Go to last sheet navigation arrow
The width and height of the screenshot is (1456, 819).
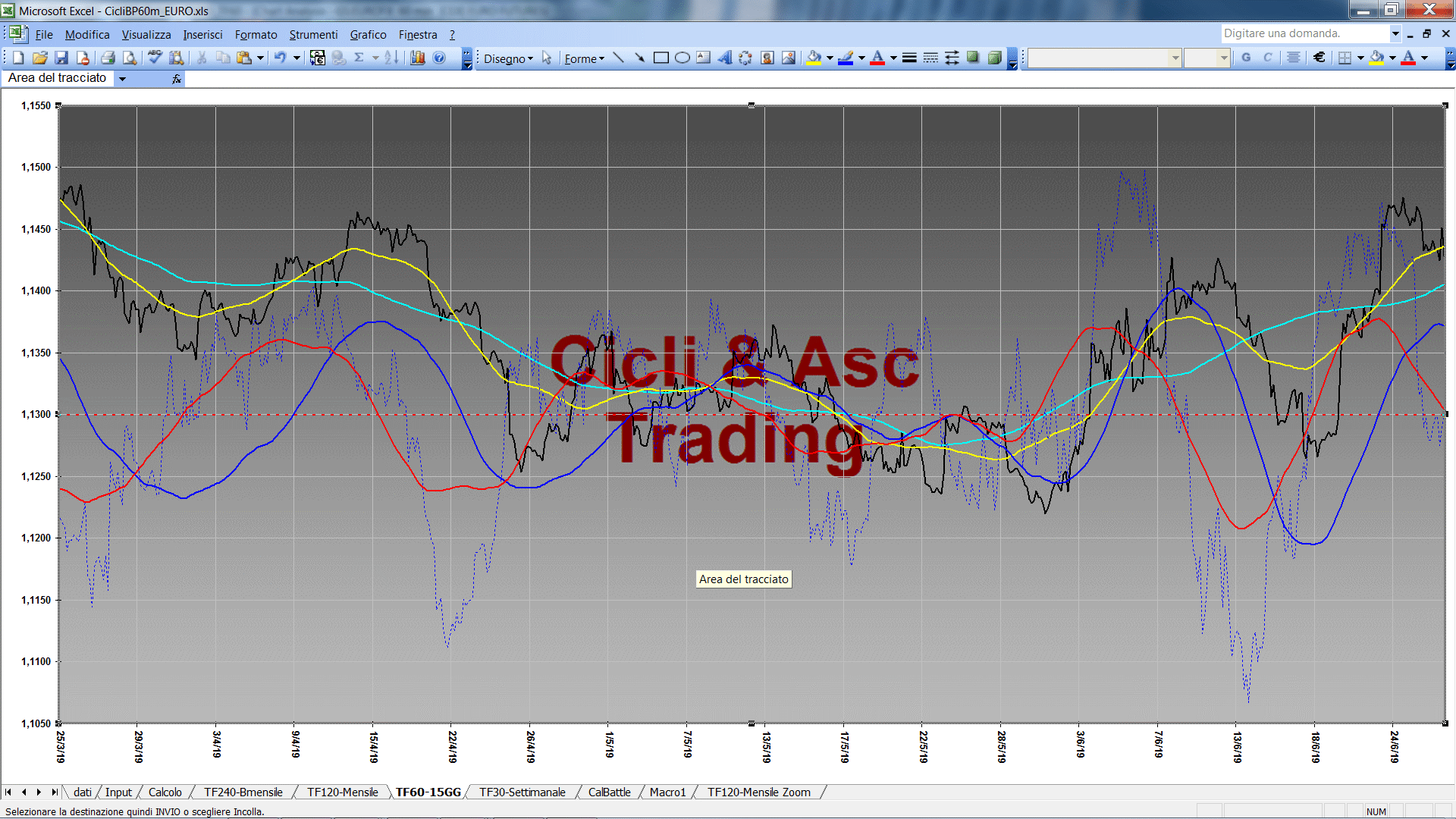[54, 792]
